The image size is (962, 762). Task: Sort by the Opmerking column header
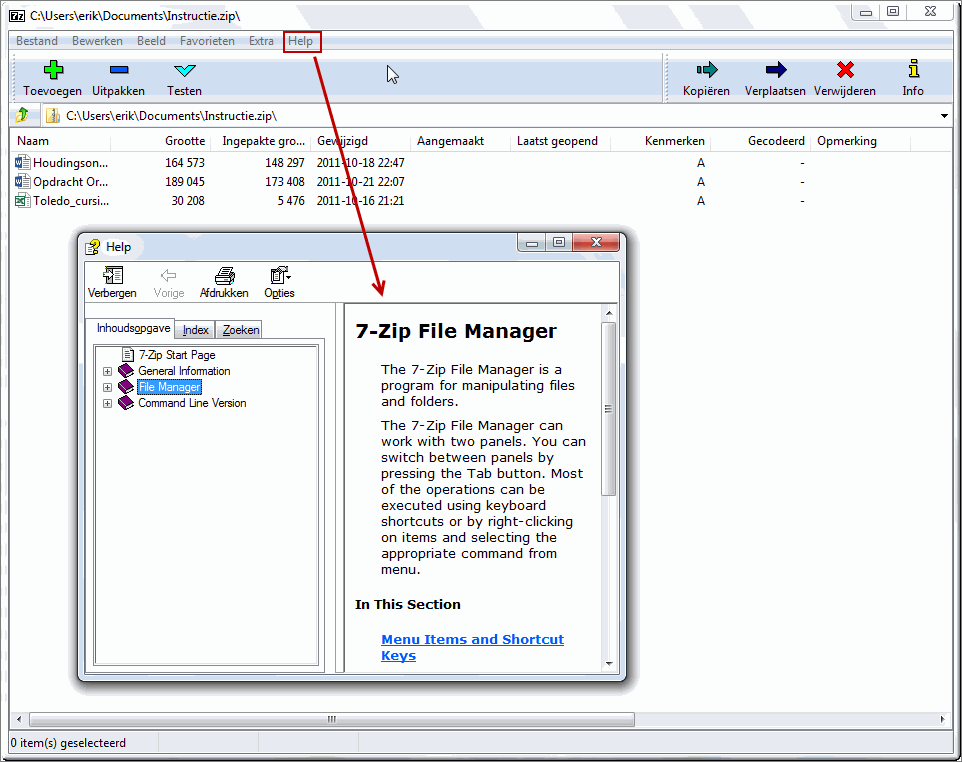(x=861, y=141)
